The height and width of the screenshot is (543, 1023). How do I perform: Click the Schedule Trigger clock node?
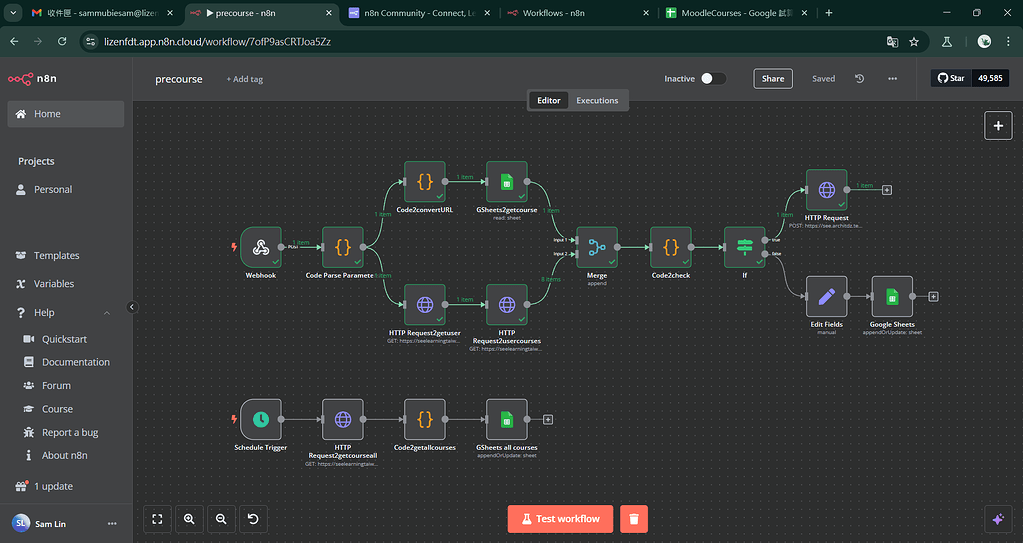click(x=261, y=419)
